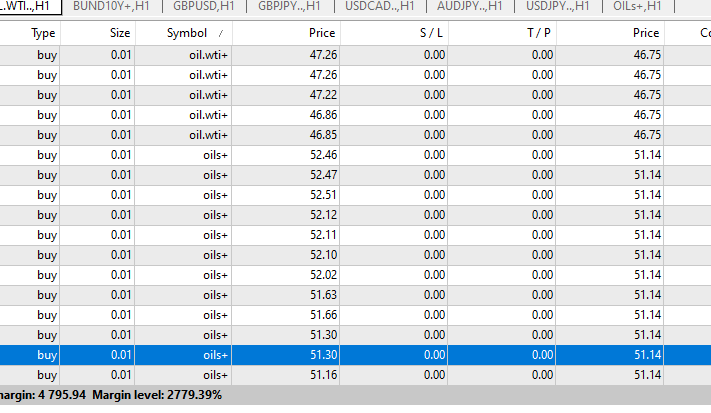The image size is (711, 413).
Task: Sort by the S / L column header
Action: click(394, 33)
